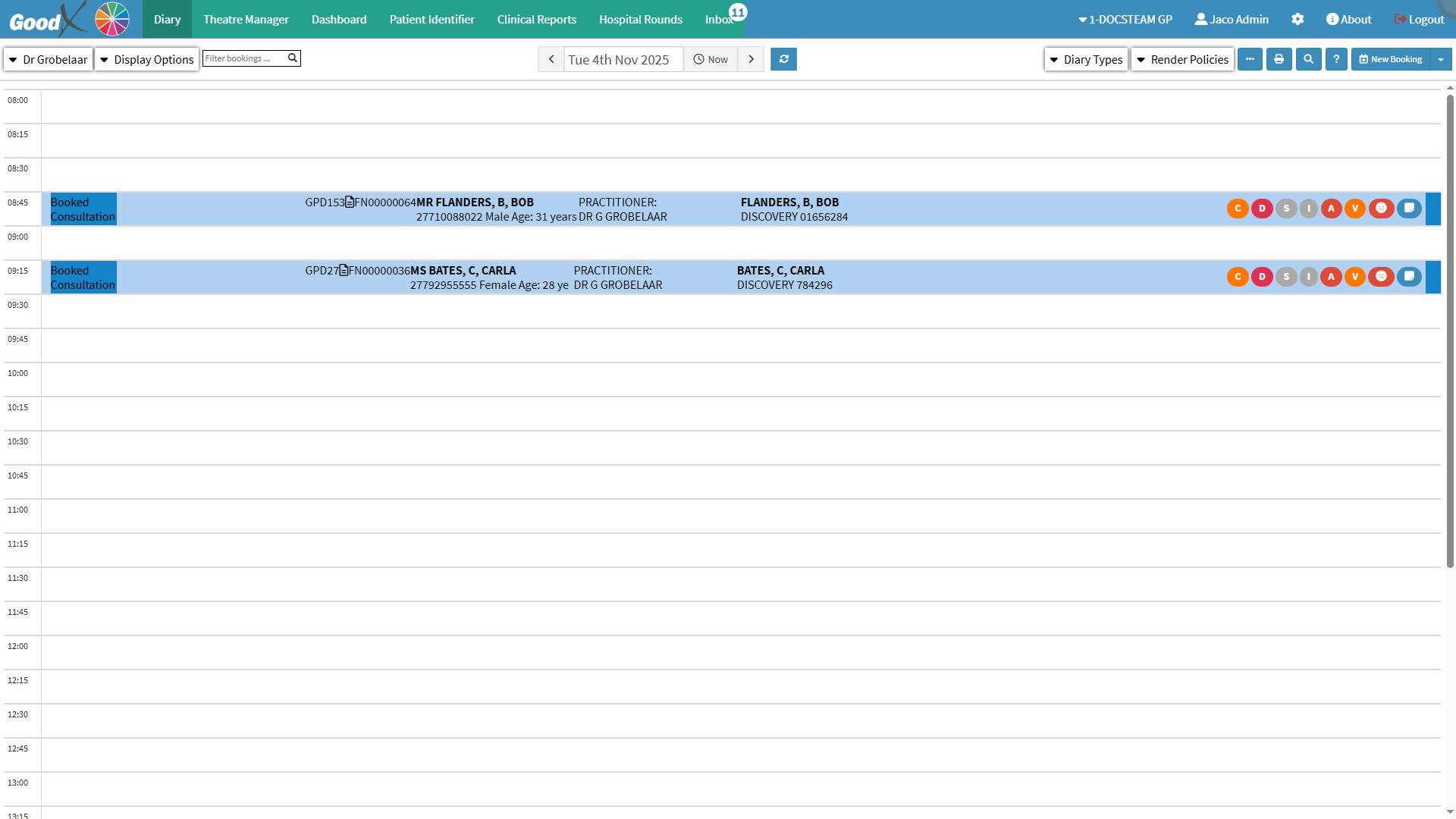Open the New Booking split arrow
Viewport: 1456px width, 819px height.
coord(1441,59)
